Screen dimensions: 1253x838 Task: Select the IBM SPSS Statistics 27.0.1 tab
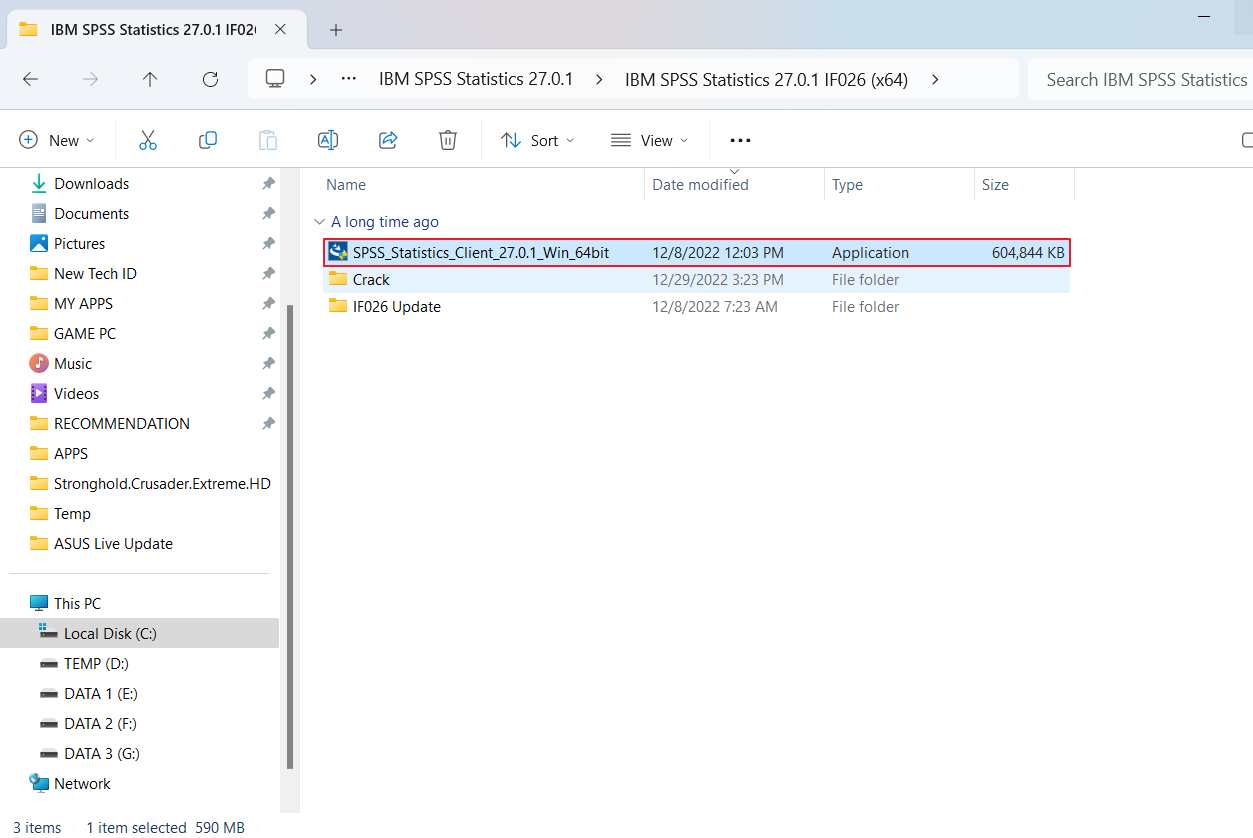click(150, 30)
